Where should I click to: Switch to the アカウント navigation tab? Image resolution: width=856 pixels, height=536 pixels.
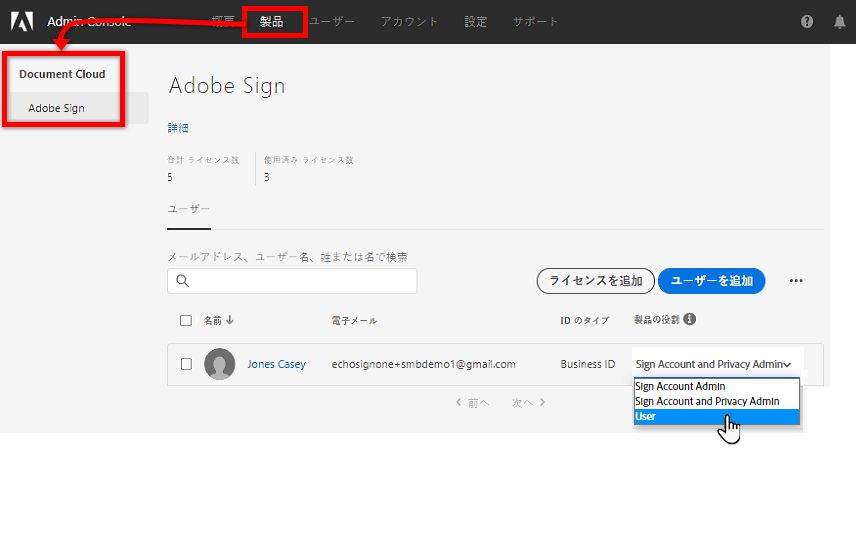(409, 21)
